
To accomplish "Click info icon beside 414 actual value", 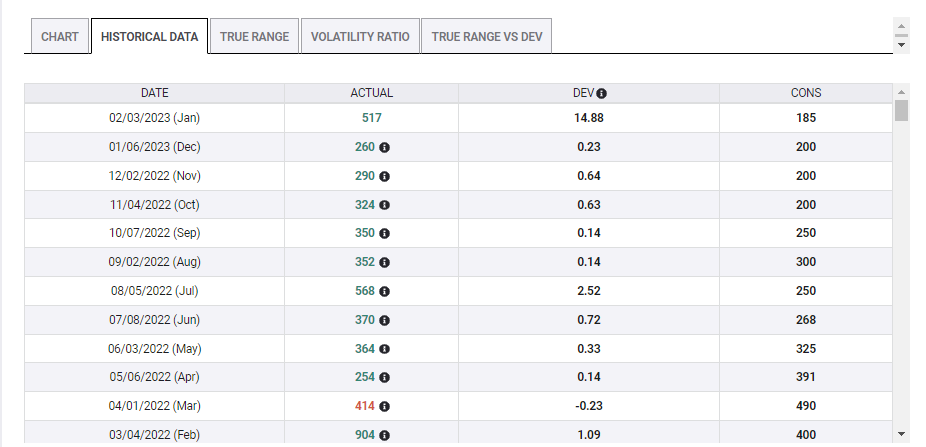I will pyautogui.click(x=385, y=407).
